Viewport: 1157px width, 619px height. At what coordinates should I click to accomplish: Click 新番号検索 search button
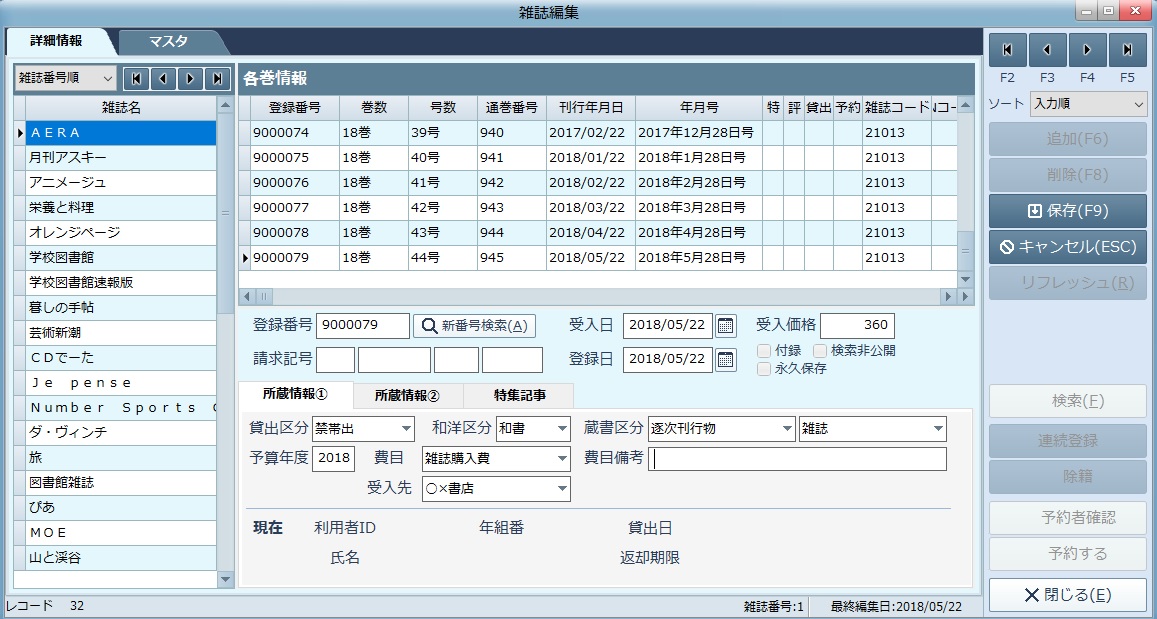[x=474, y=325]
